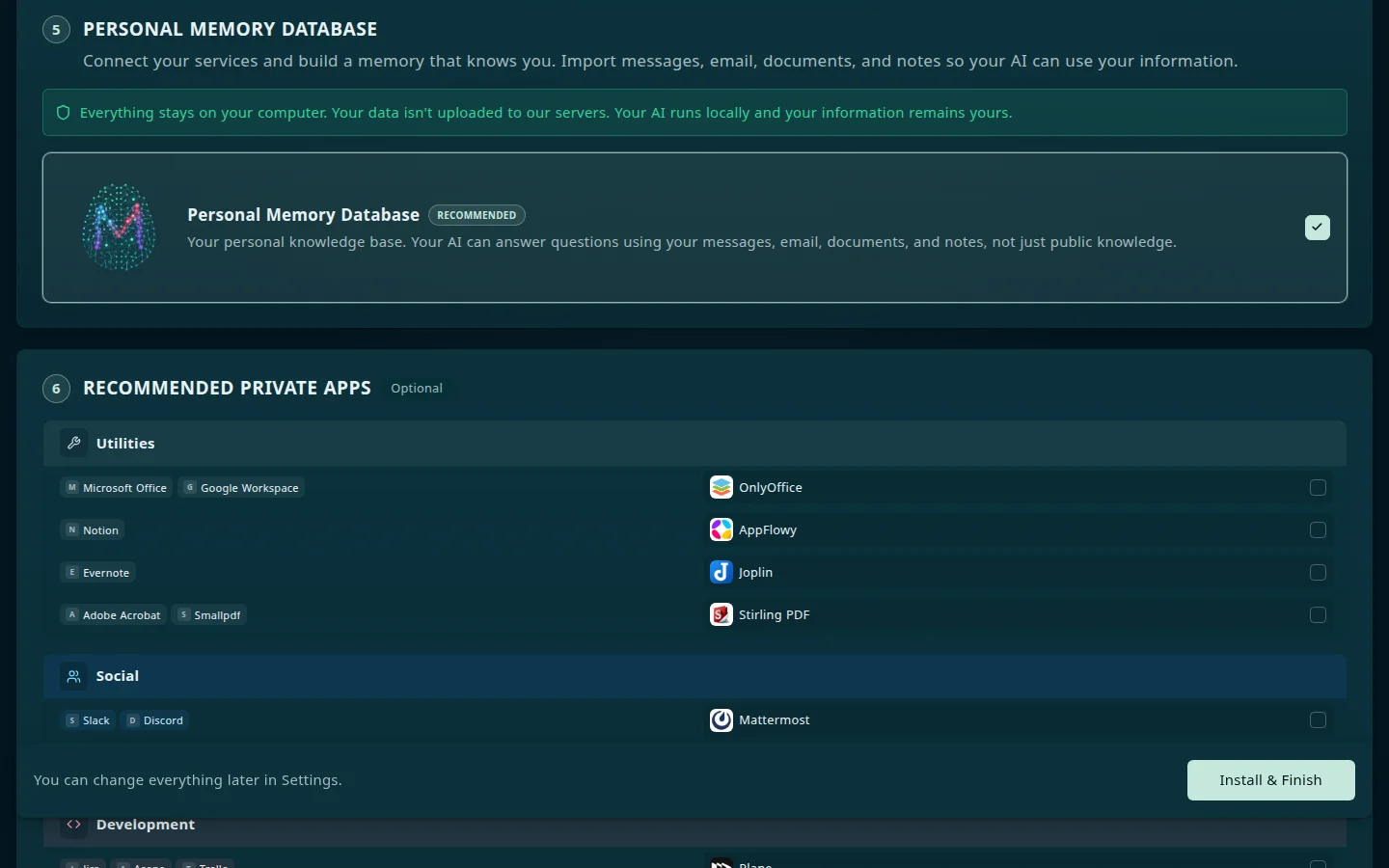Click the shield icon in privacy notice

pyautogui.click(x=64, y=113)
